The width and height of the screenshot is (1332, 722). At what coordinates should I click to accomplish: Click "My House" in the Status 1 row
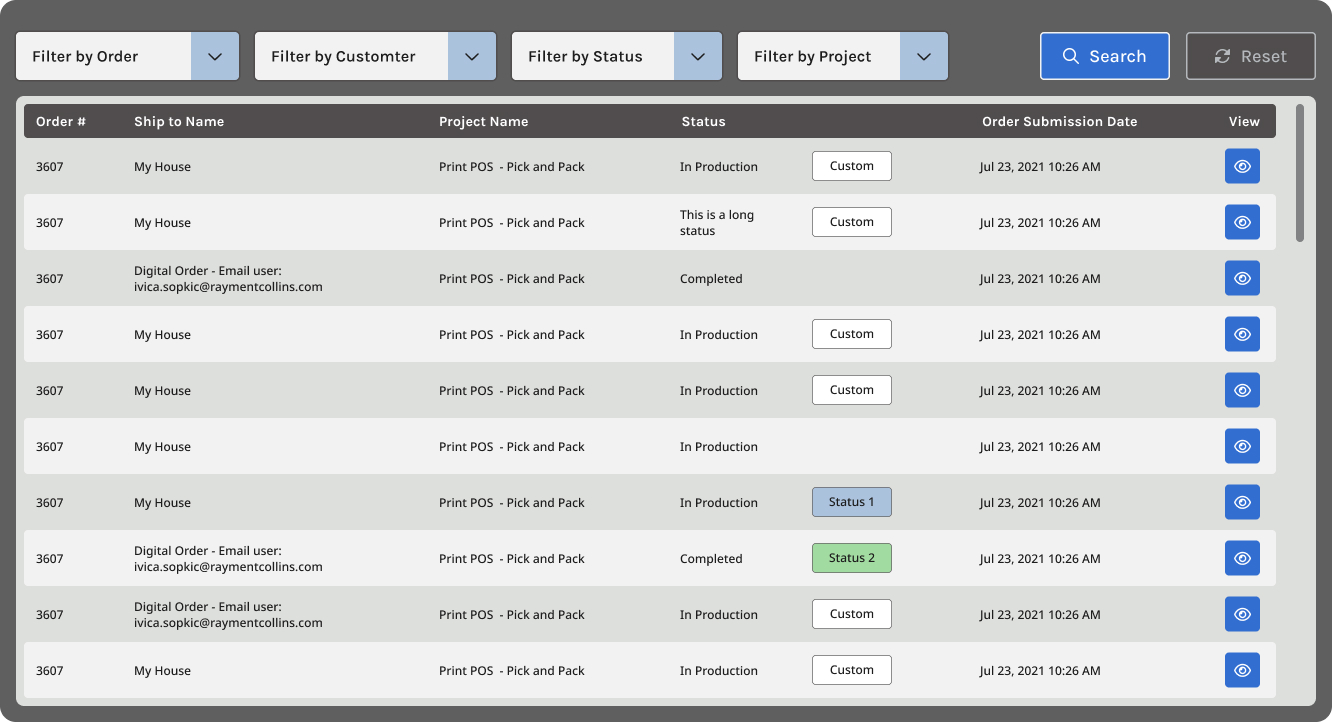(162, 503)
